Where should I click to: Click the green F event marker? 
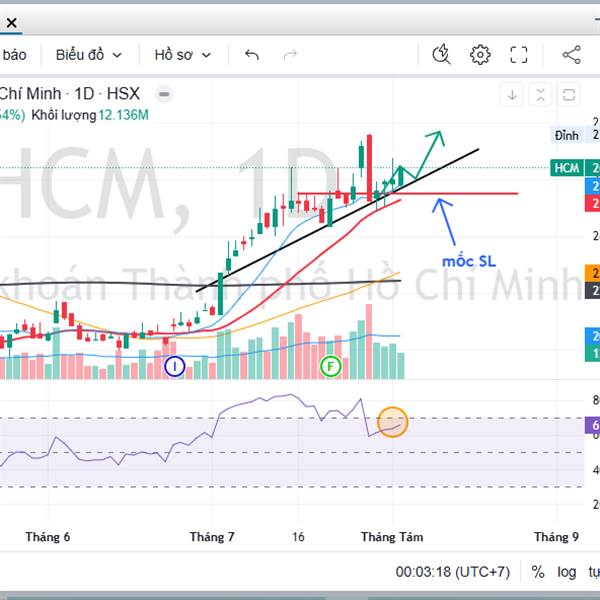point(331,367)
